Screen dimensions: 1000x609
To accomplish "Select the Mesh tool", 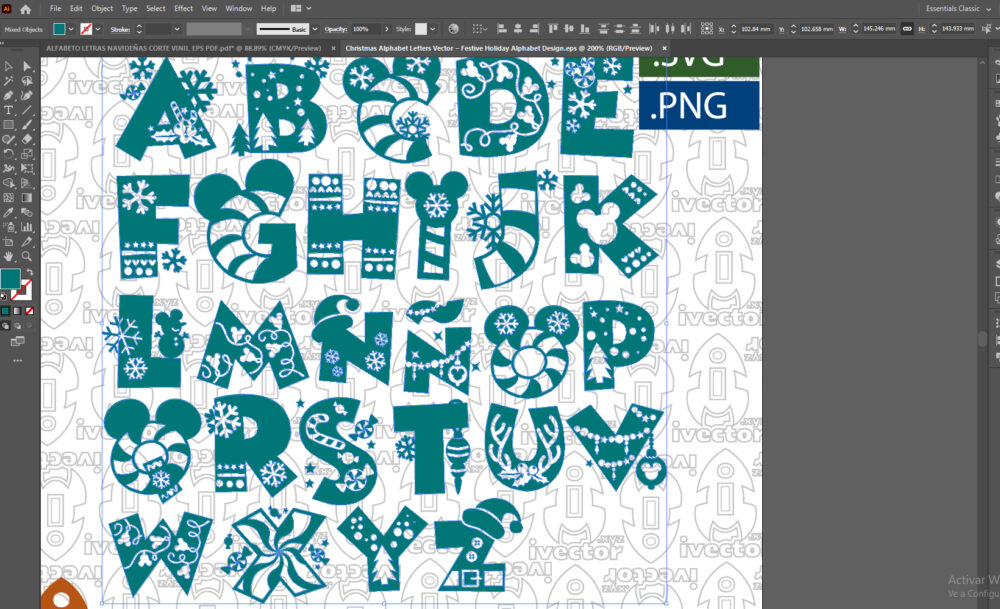I will point(8,198).
